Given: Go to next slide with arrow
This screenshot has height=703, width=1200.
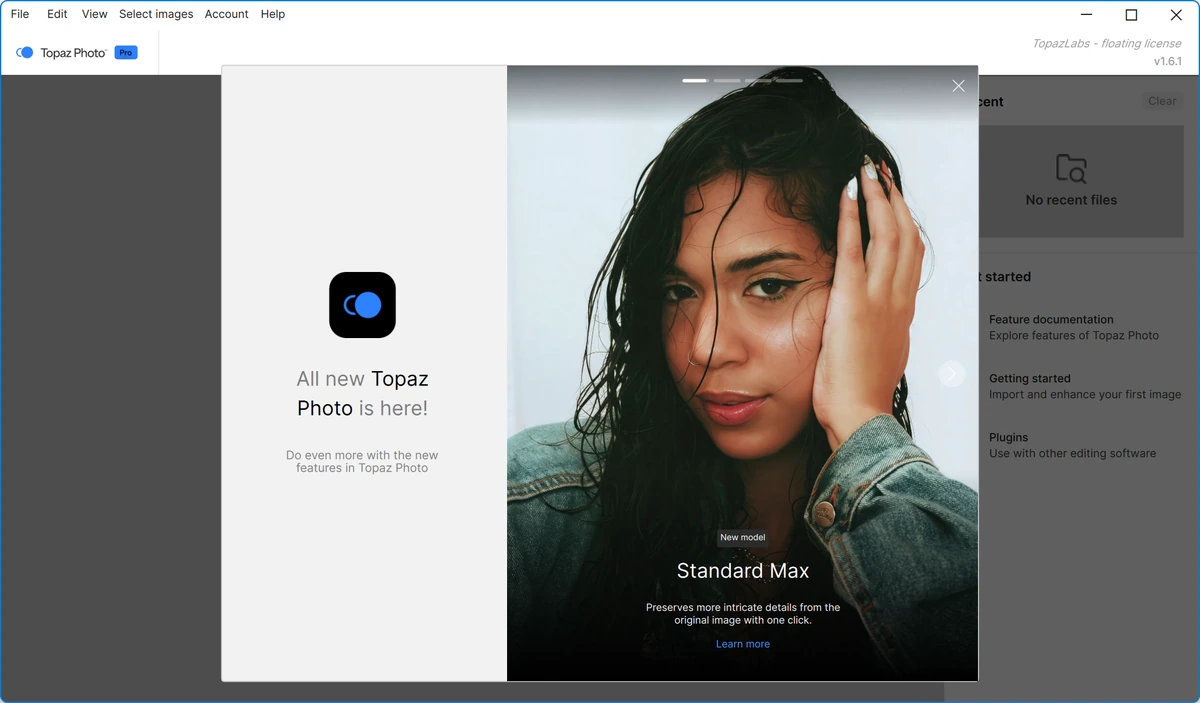Looking at the screenshot, I should [x=951, y=373].
